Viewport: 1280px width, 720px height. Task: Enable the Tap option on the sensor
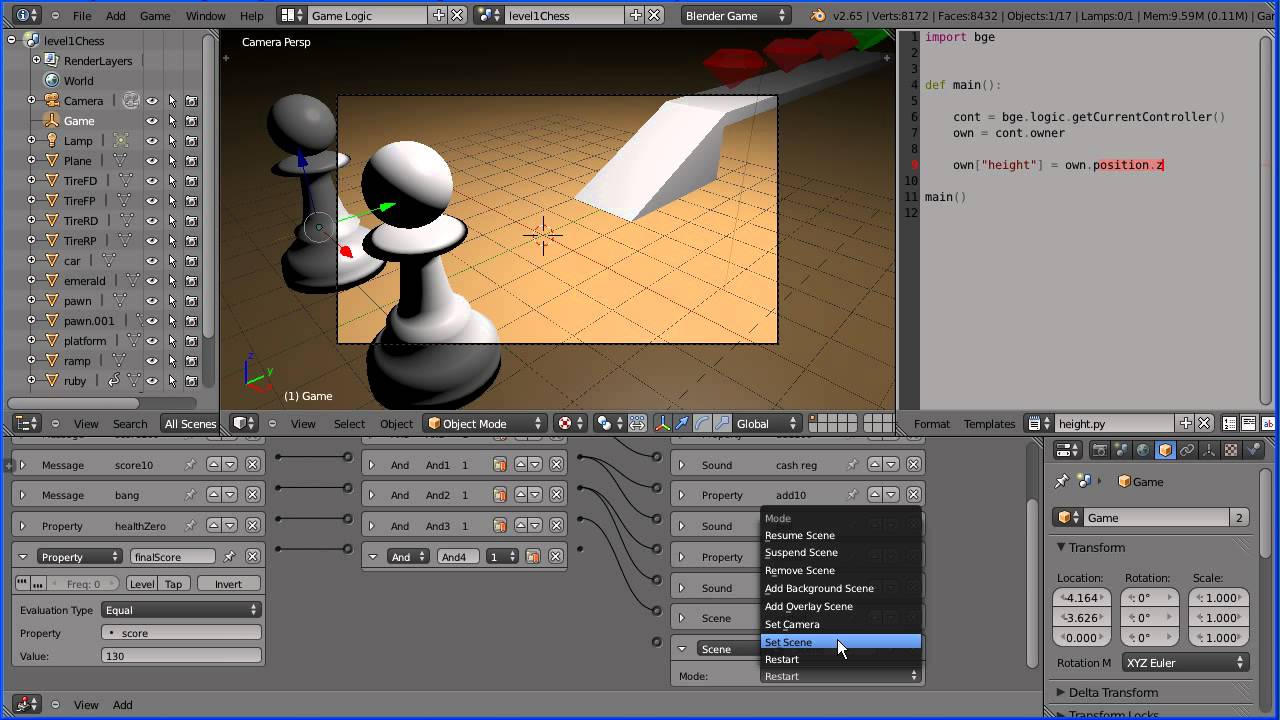173,584
